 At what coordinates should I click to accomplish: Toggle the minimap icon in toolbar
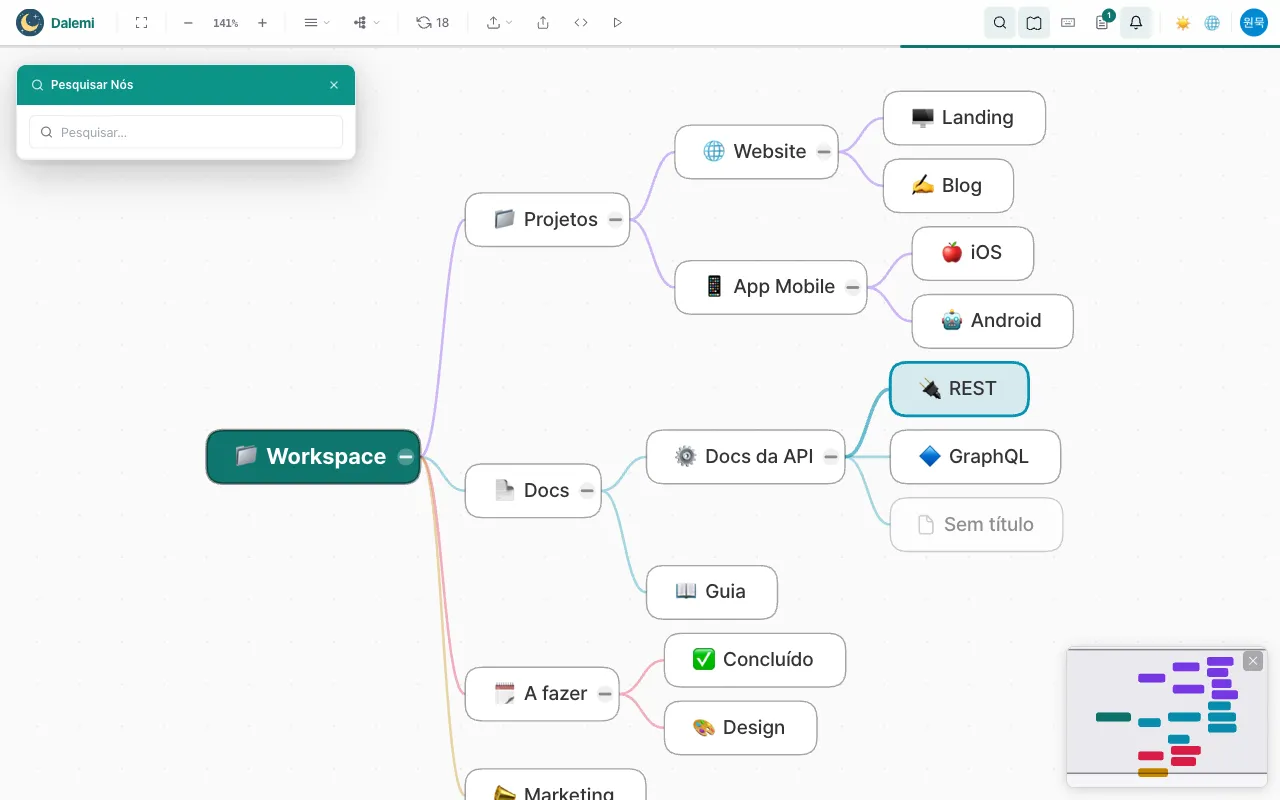tap(1034, 22)
